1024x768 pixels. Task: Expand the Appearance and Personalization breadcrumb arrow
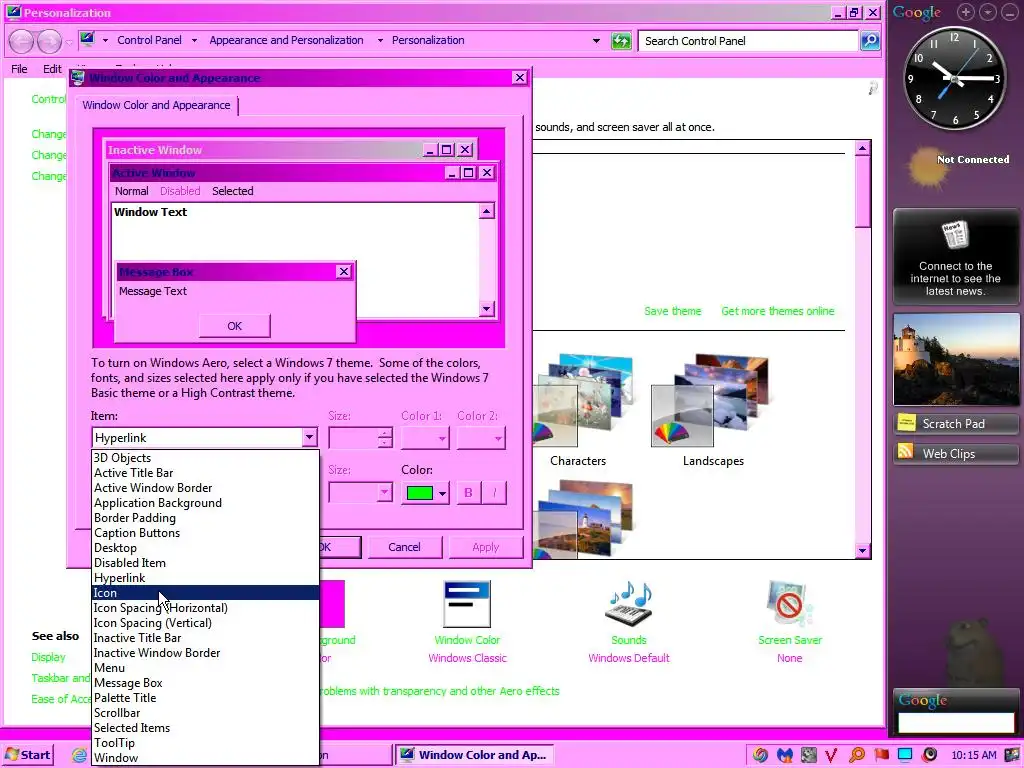point(379,40)
